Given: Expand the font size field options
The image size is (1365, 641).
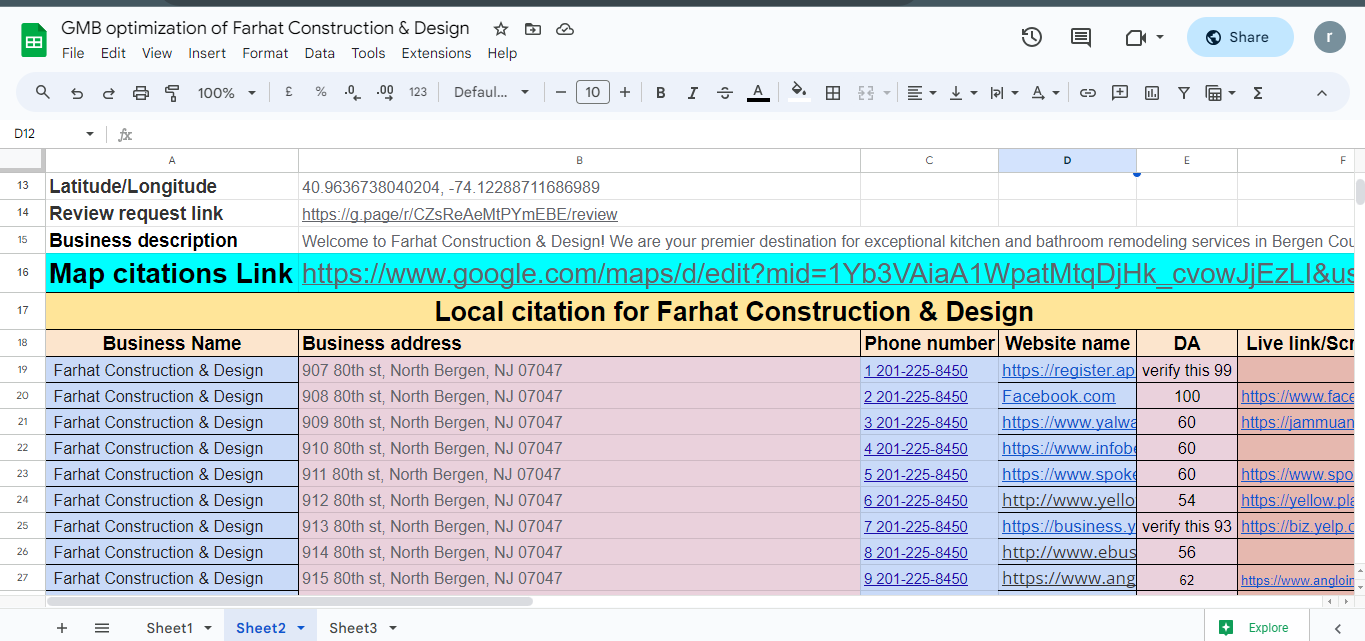Looking at the screenshot, I should pyautogui.click(x=593, y=91).
